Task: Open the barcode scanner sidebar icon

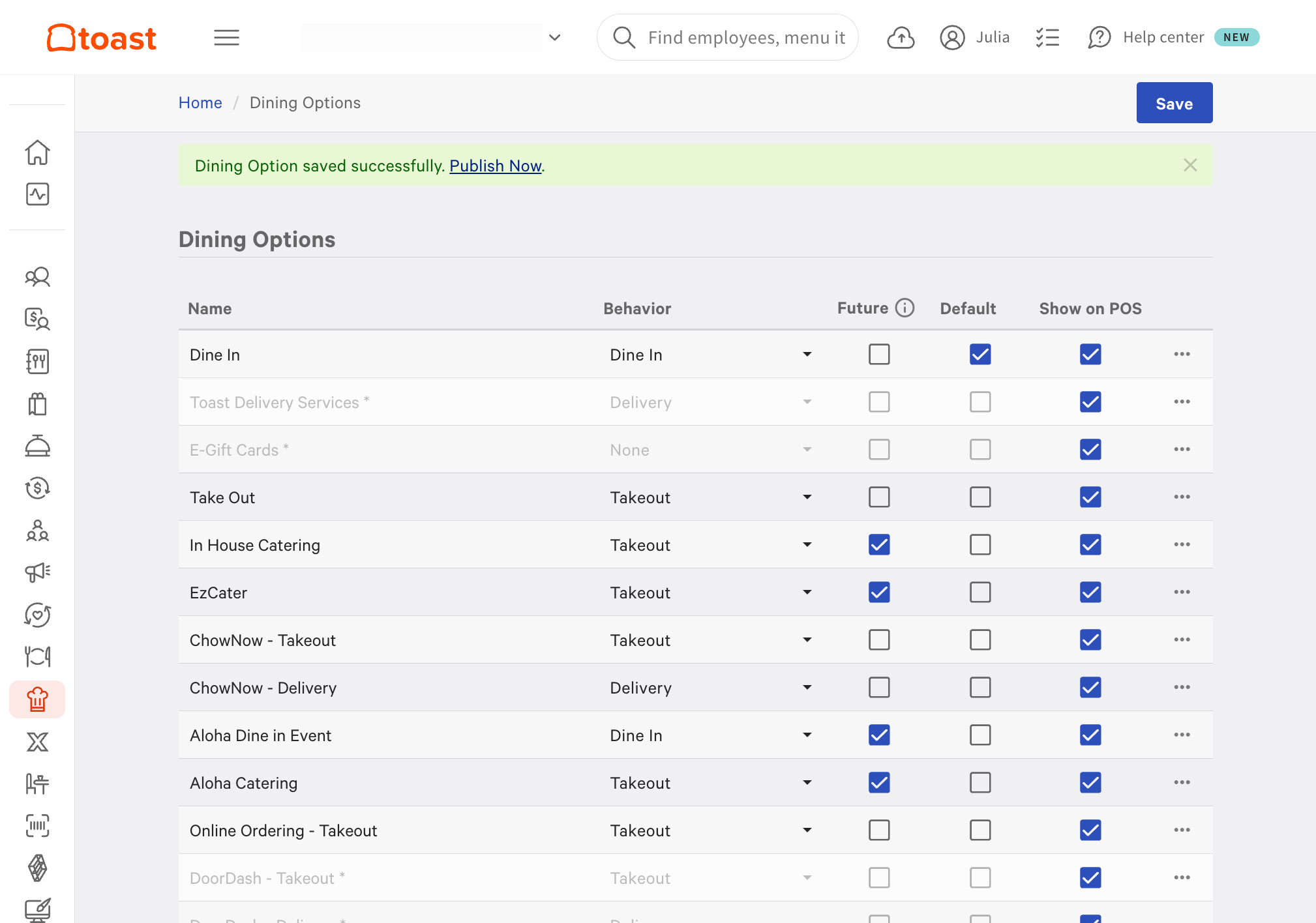Action: pos(37,826)
